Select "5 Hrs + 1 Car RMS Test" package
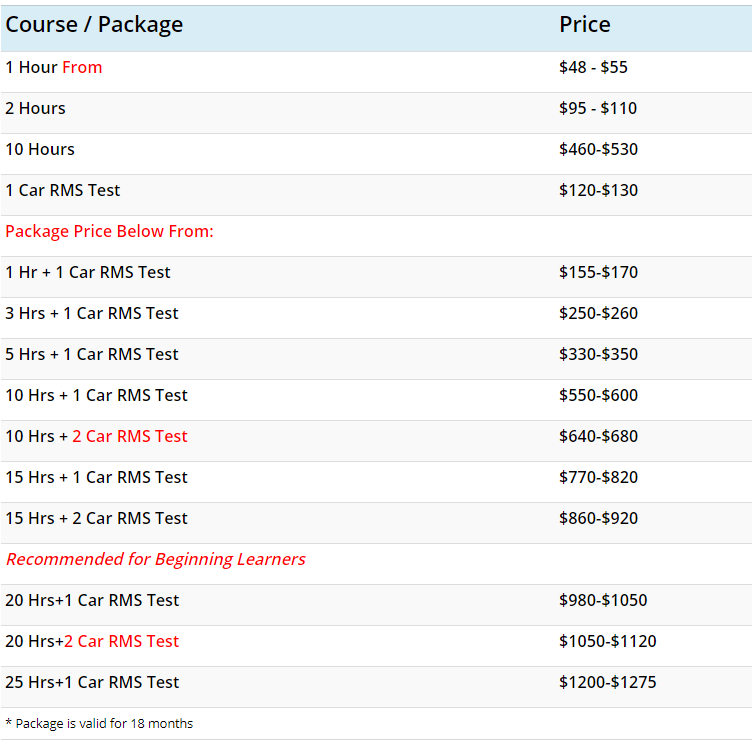753x746 pixels. [x=92, y=355]
